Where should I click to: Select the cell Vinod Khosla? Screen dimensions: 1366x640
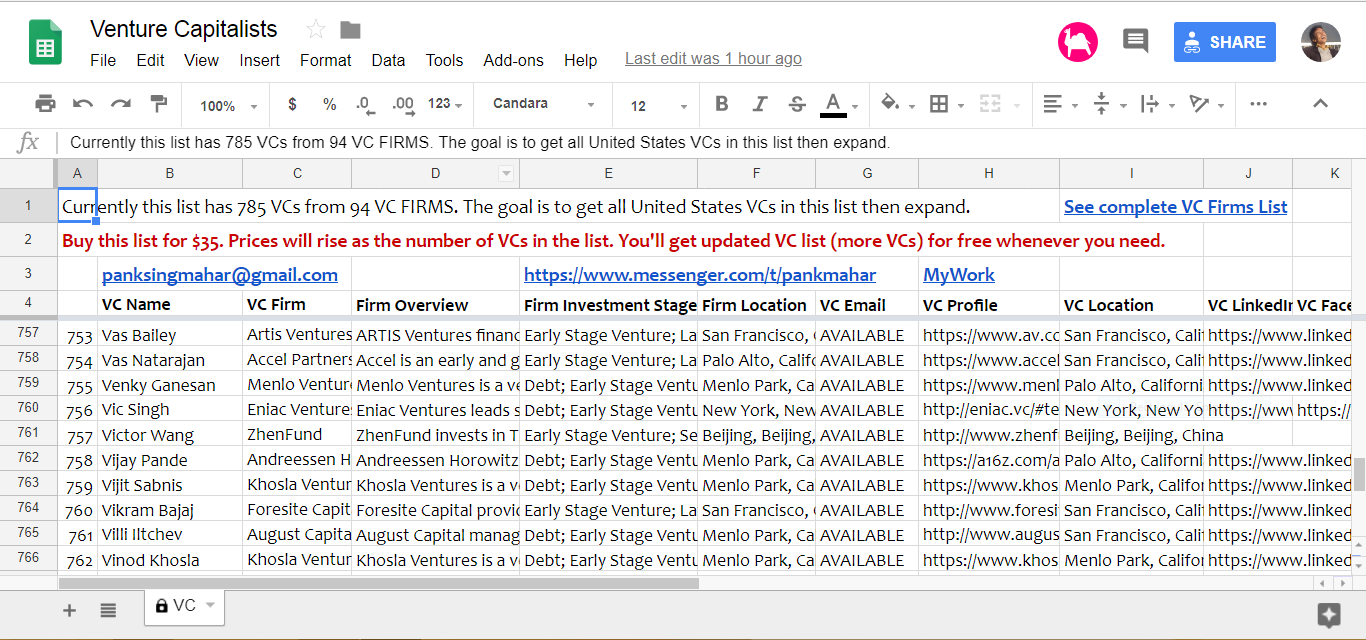click(x=170, y=560)
